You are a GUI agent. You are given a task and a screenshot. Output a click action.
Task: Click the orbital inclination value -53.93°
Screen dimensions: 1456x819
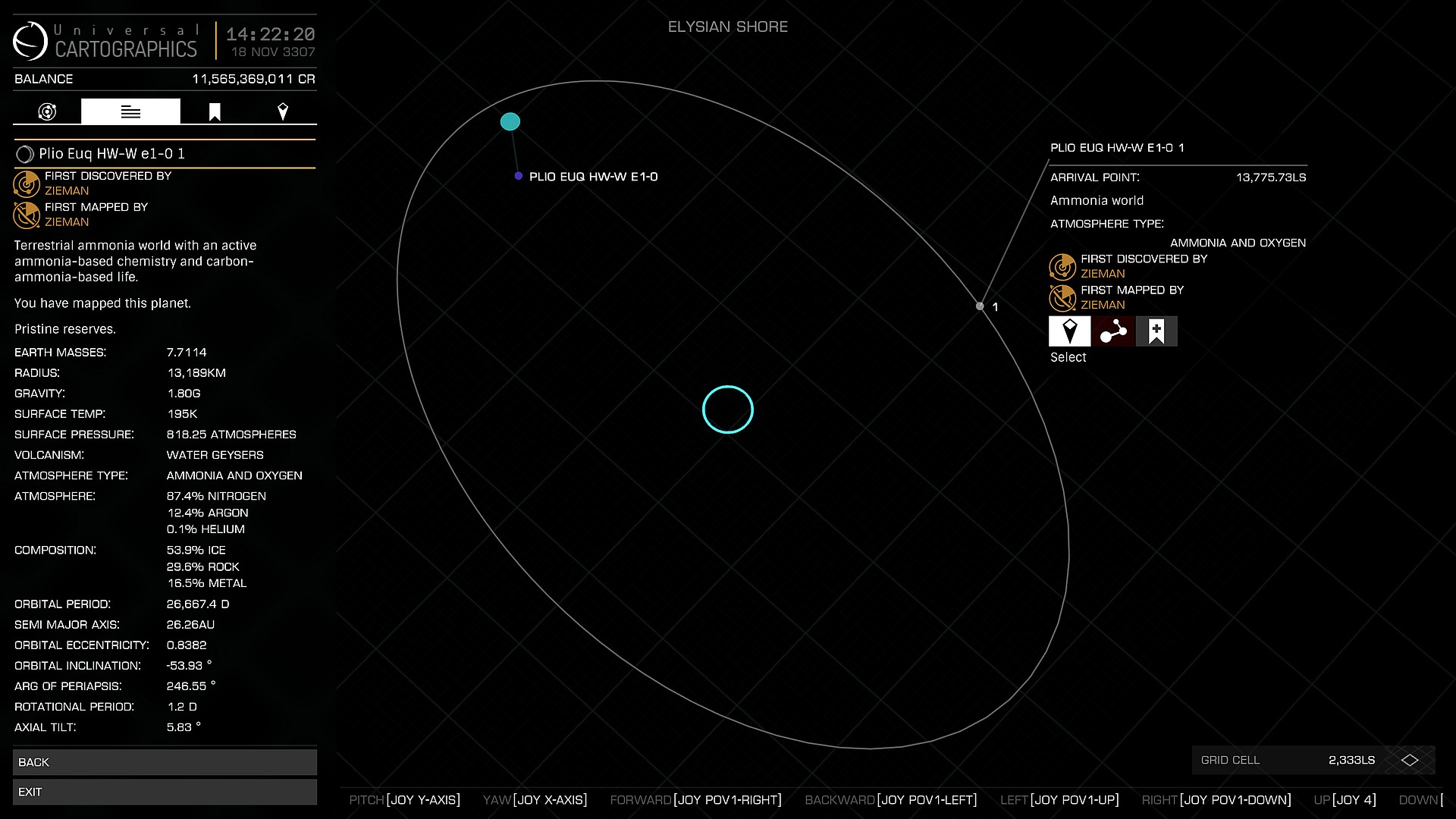[190, 666]
